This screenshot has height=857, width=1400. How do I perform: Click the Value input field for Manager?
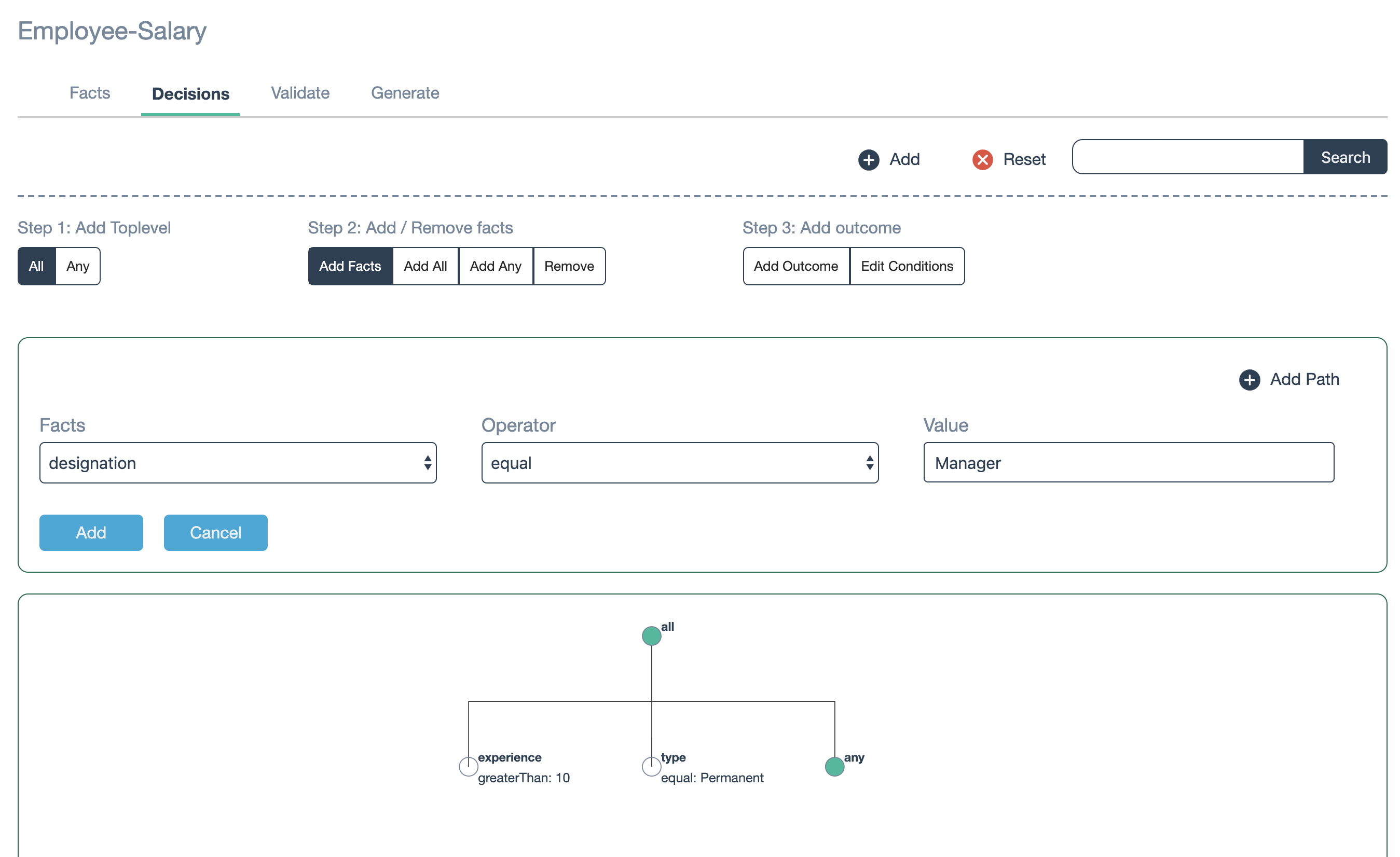[x=1128, y=463]
